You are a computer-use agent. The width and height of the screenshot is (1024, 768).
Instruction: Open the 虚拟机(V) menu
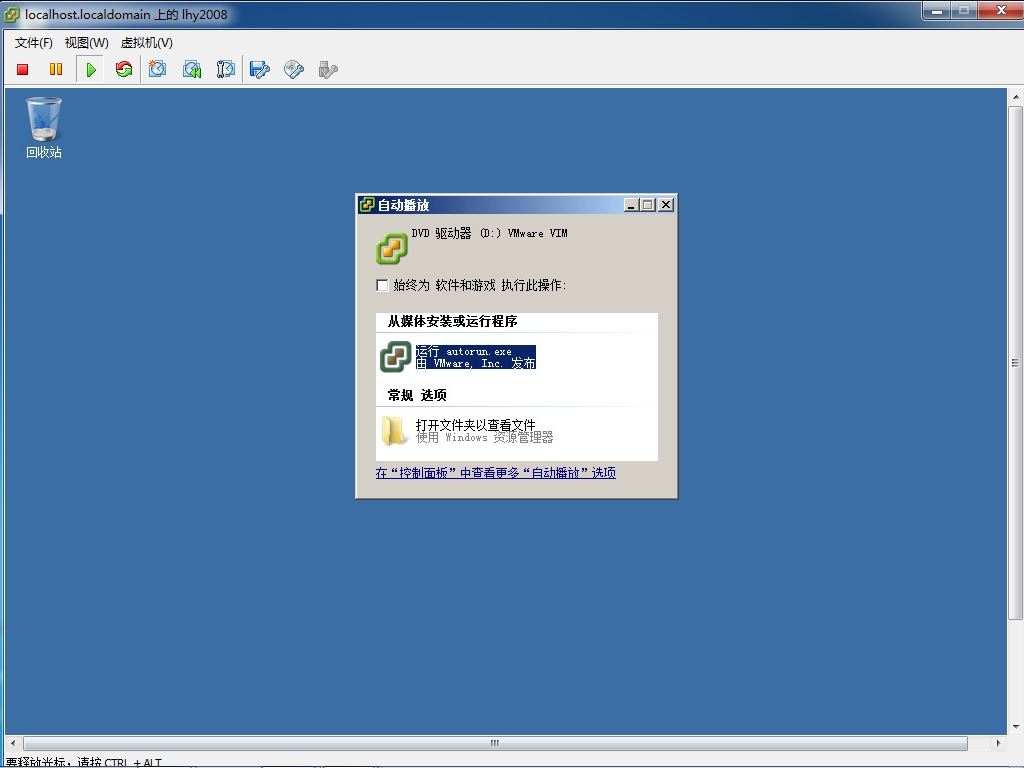pos(146,42)
